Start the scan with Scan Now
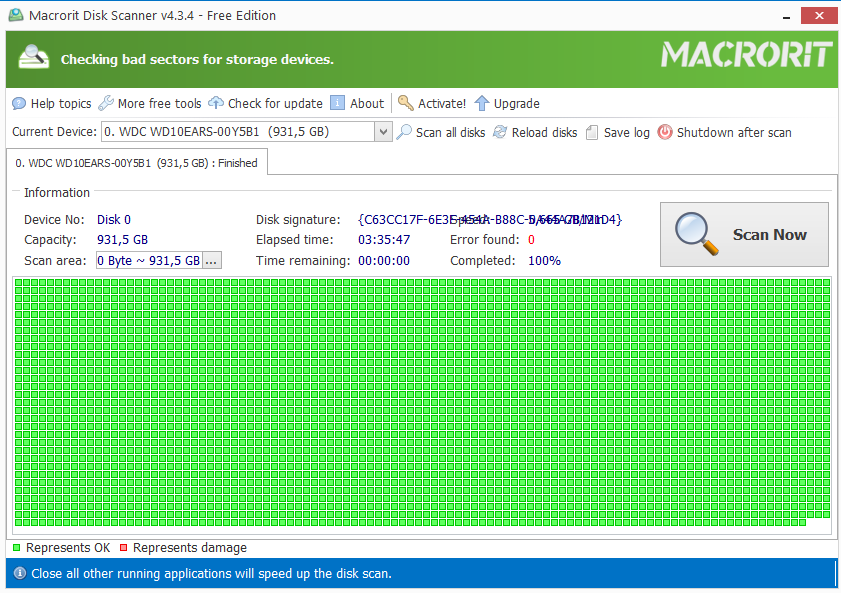Screen dimensions: 841x593 click(x=744, y=234)
